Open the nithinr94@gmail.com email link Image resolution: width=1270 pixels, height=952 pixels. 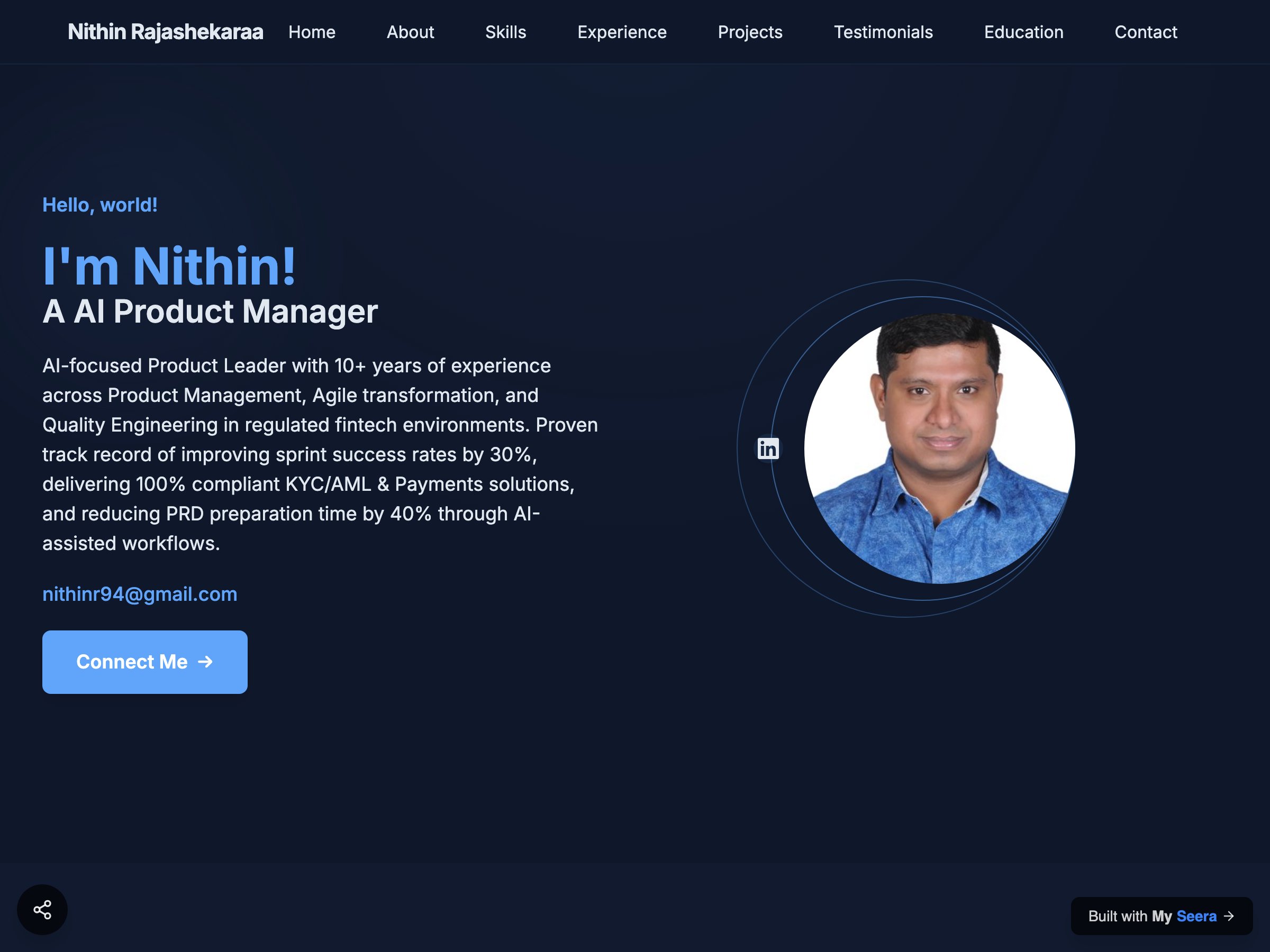click(x=140, y=594)
